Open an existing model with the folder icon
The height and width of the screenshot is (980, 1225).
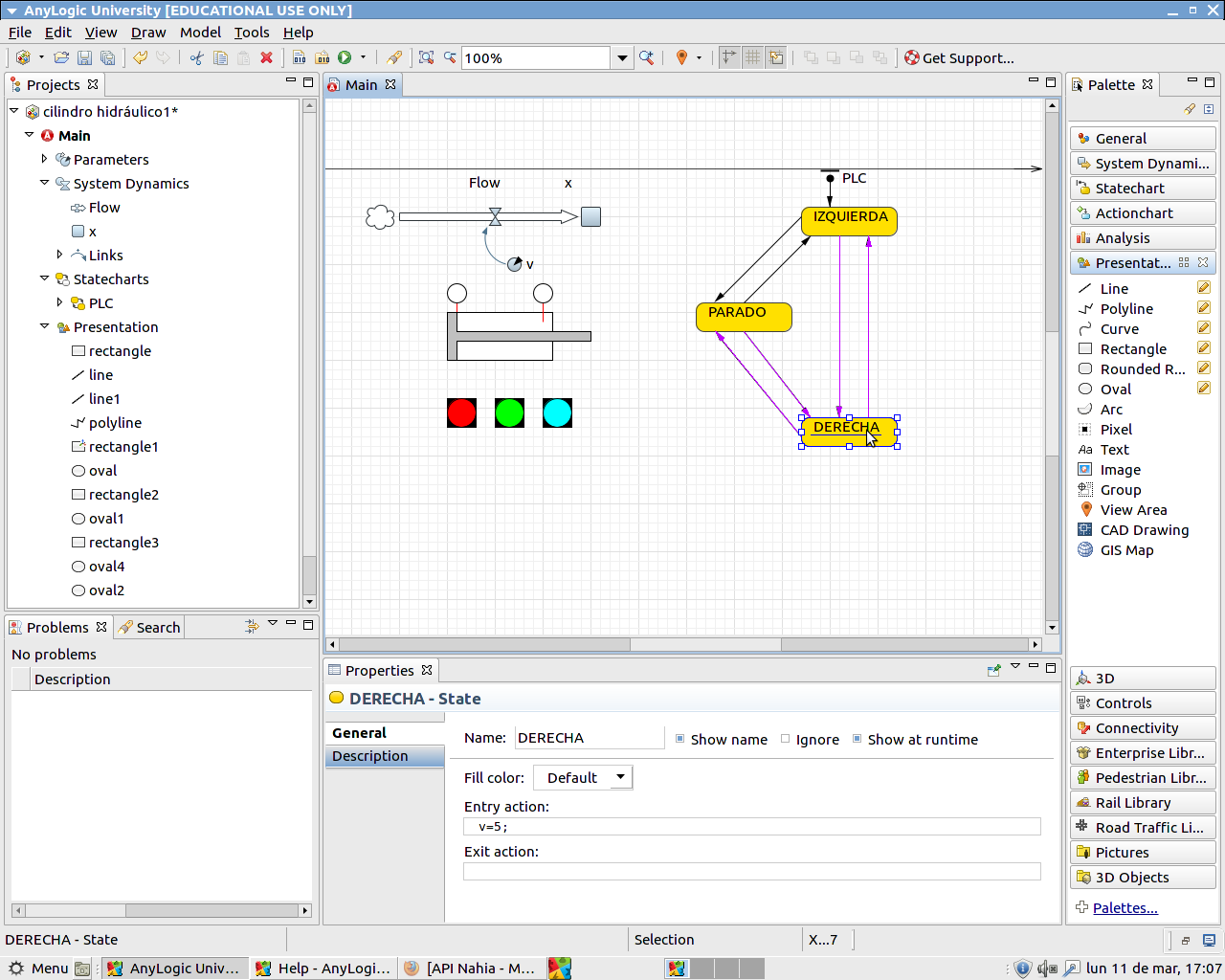(x=61, y=57)
